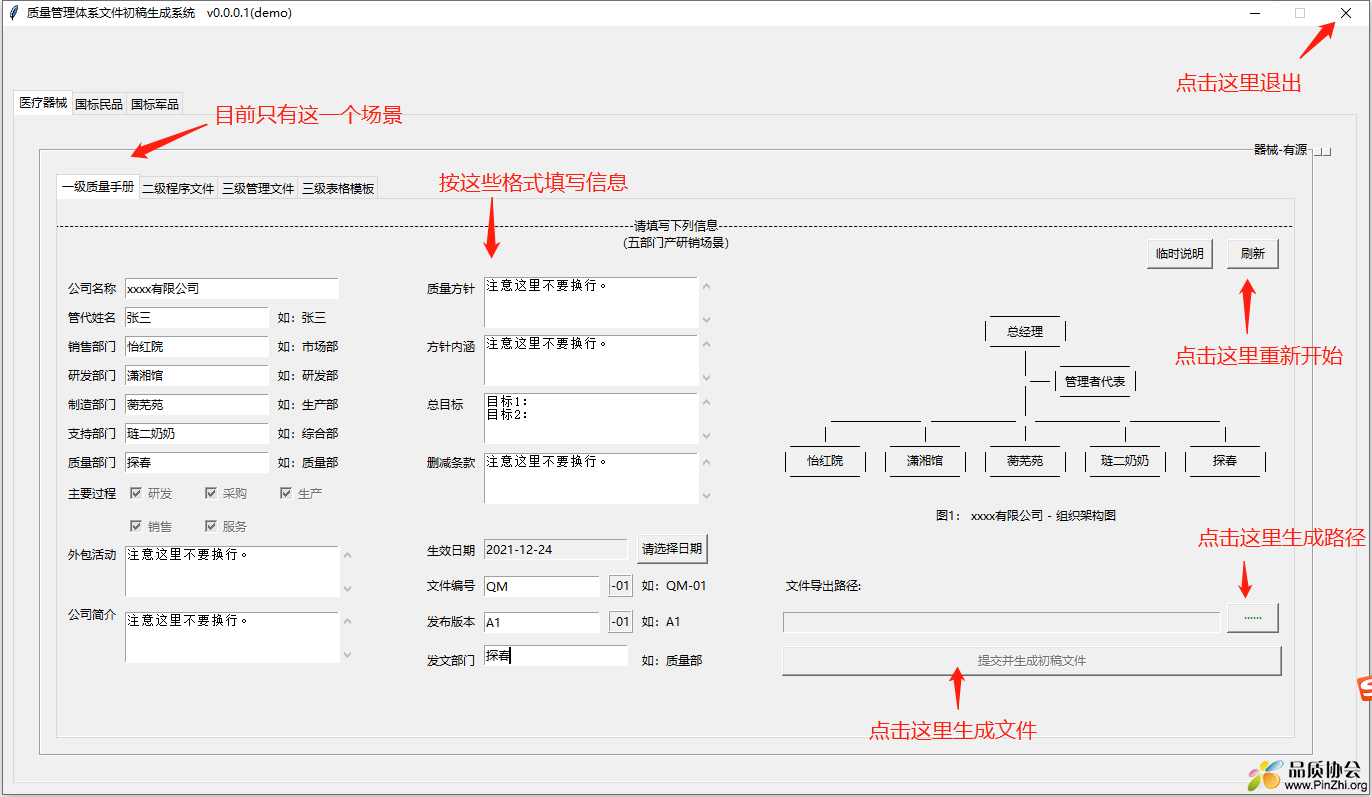1372x797 pixels.
Task: Click the 文件导出路径 output field
Action: pos(1001,622)
